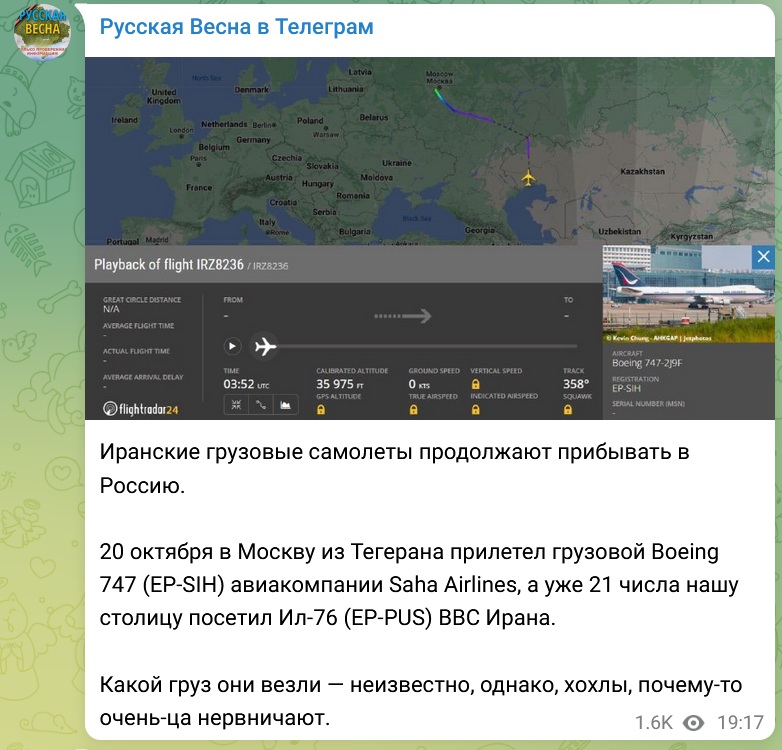Click the Moscow label on the map

[439, 77]
